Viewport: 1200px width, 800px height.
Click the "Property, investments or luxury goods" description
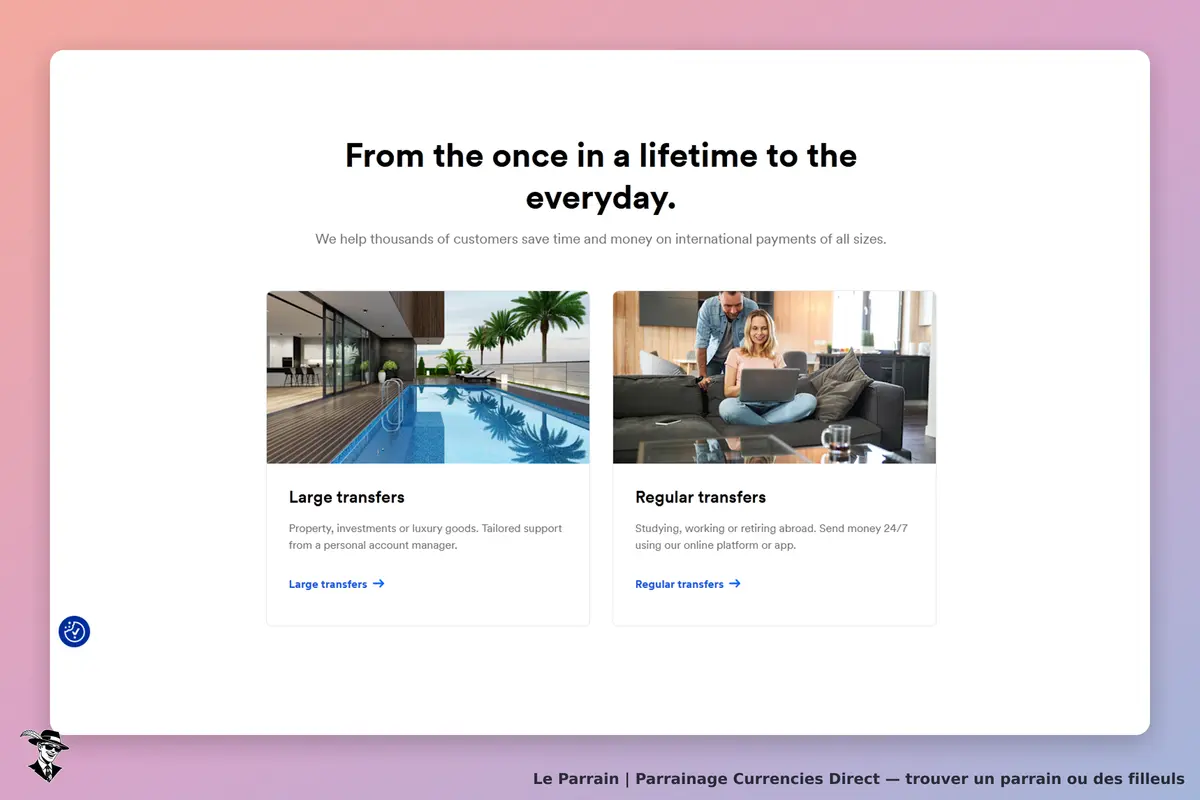point(426,537)
